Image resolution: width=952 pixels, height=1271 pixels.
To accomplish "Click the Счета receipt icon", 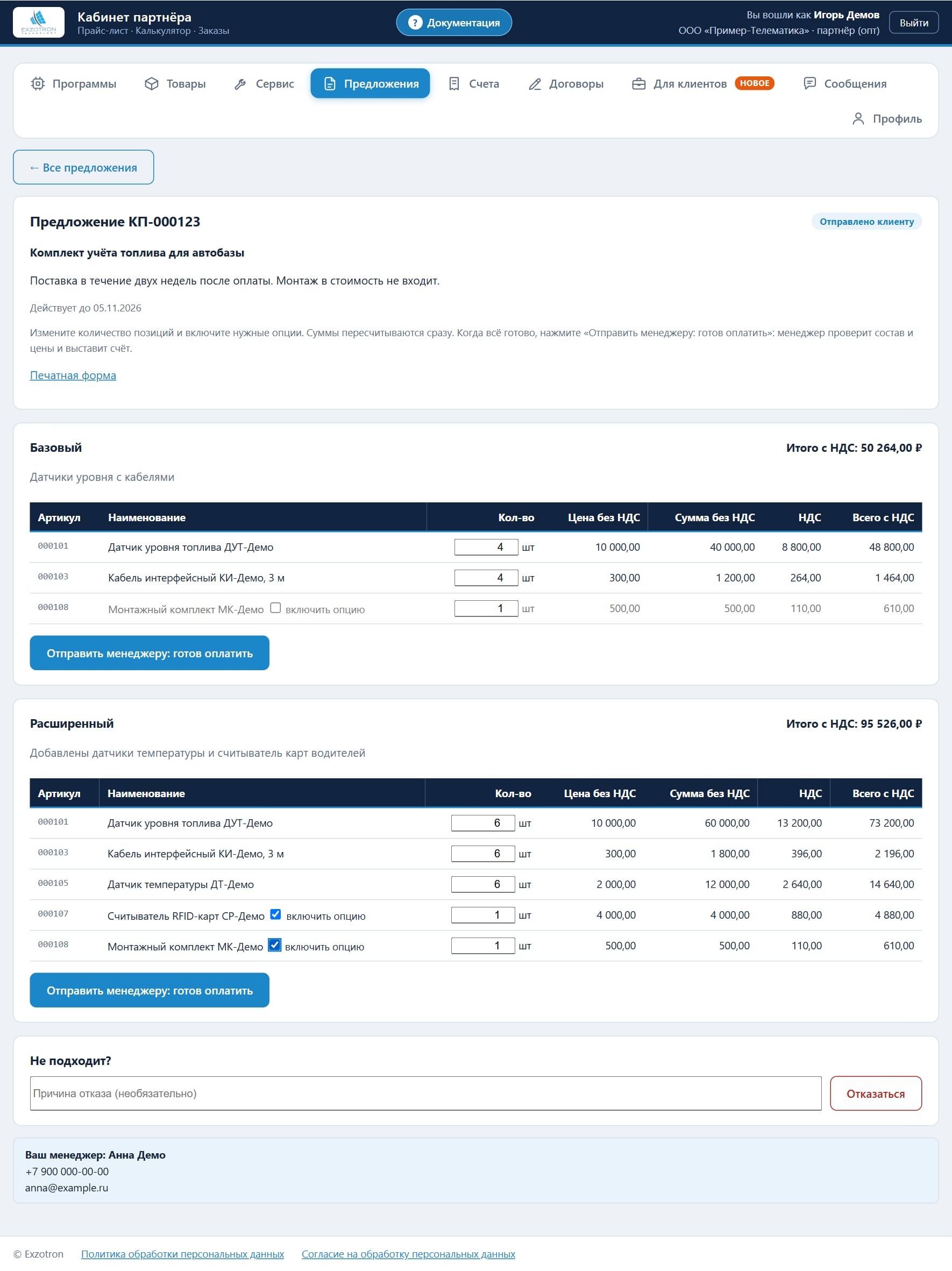I will point(454,84).
